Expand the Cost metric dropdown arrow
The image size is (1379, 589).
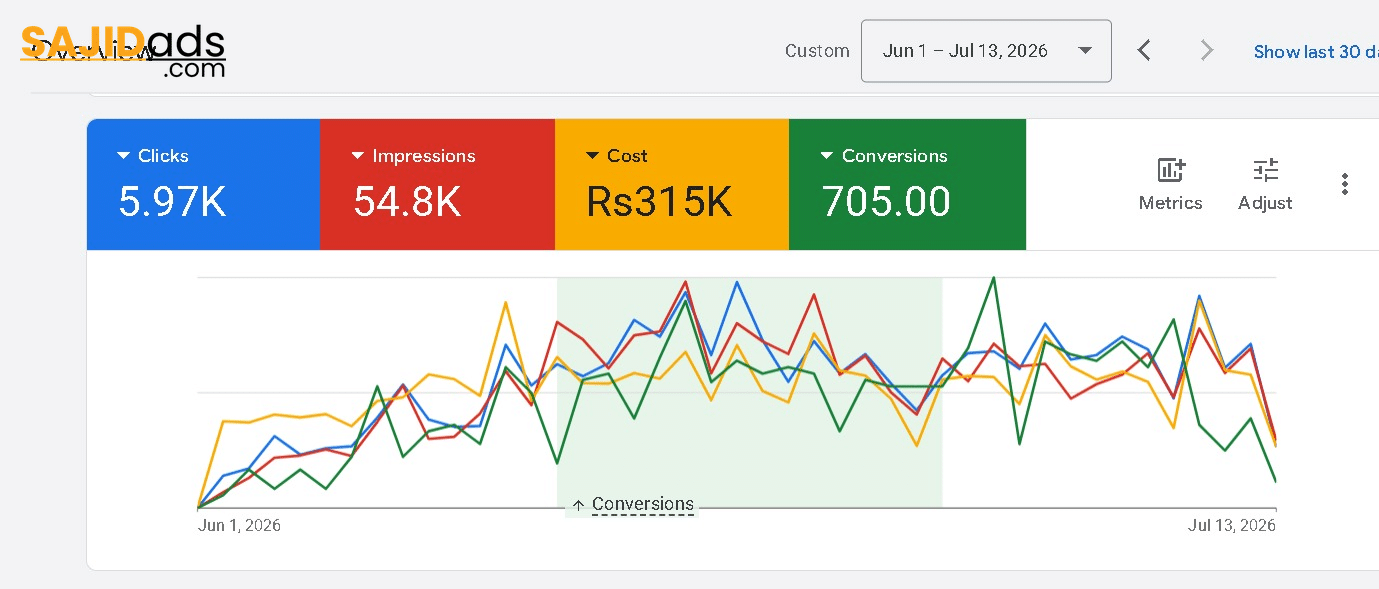[x=593, y=156]
